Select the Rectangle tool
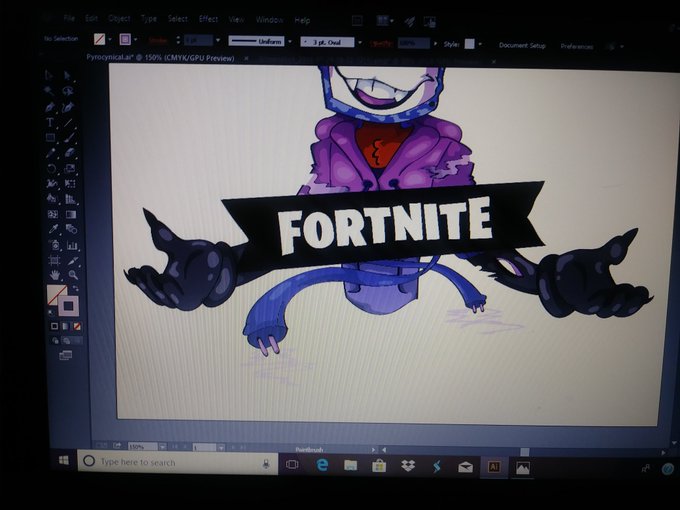This screenshot has width=680, height=510. [51, 138]
